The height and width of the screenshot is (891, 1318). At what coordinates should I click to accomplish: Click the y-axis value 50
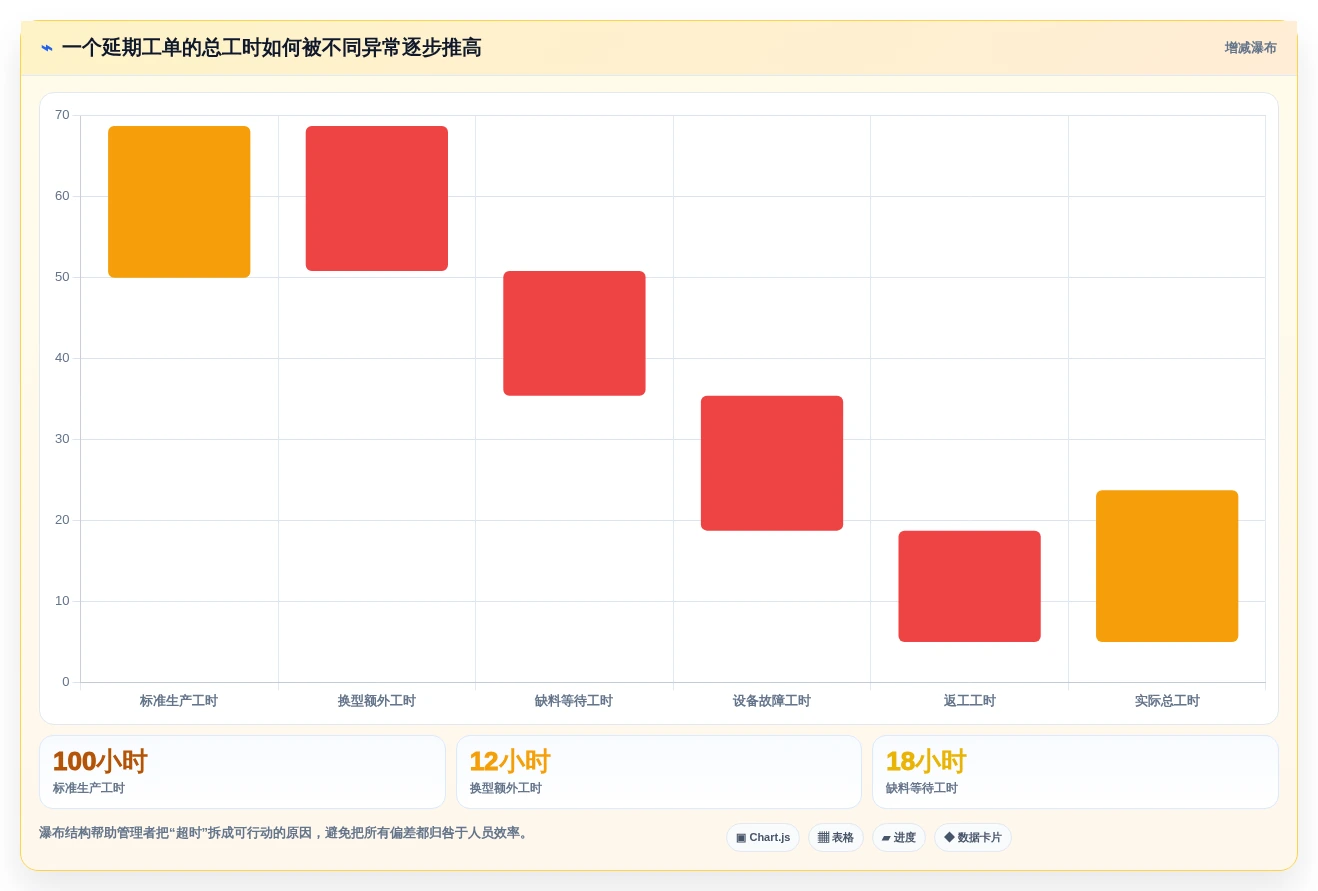(x=62, y=277)
